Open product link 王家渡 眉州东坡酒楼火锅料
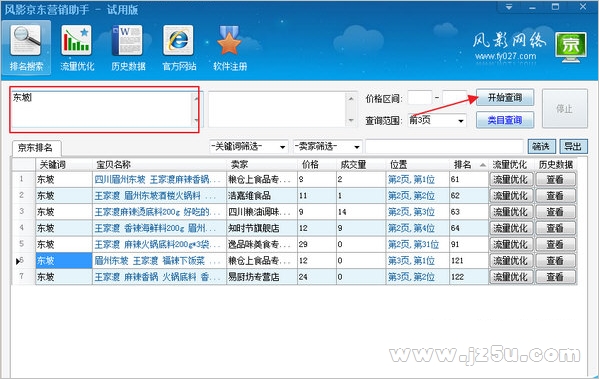This screenshot has width=599, height=379. pyautogui.click(x=155, y=196)
